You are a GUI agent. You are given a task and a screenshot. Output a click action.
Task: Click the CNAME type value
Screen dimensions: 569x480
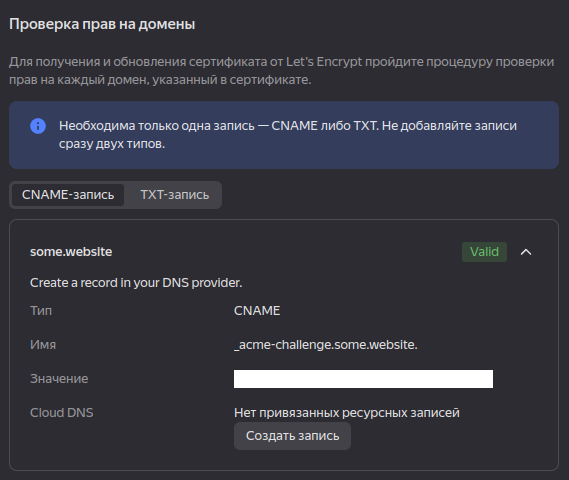tap(257, 311)
